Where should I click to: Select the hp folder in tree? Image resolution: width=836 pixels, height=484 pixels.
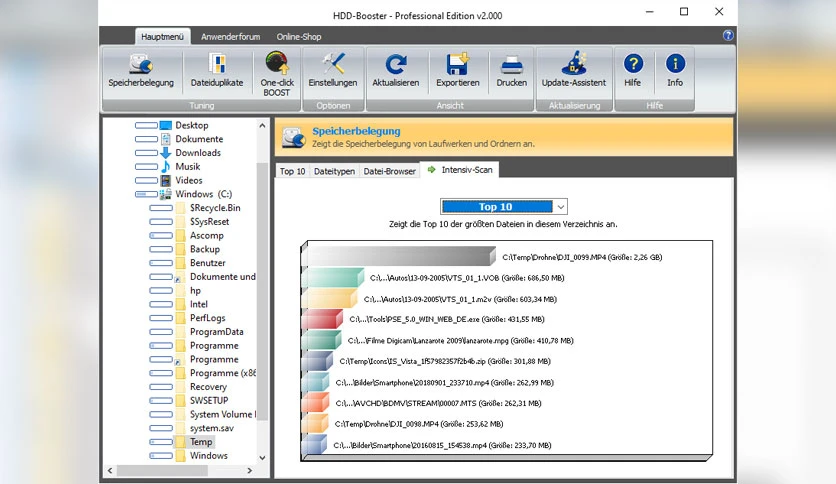[x=195, y=291]
